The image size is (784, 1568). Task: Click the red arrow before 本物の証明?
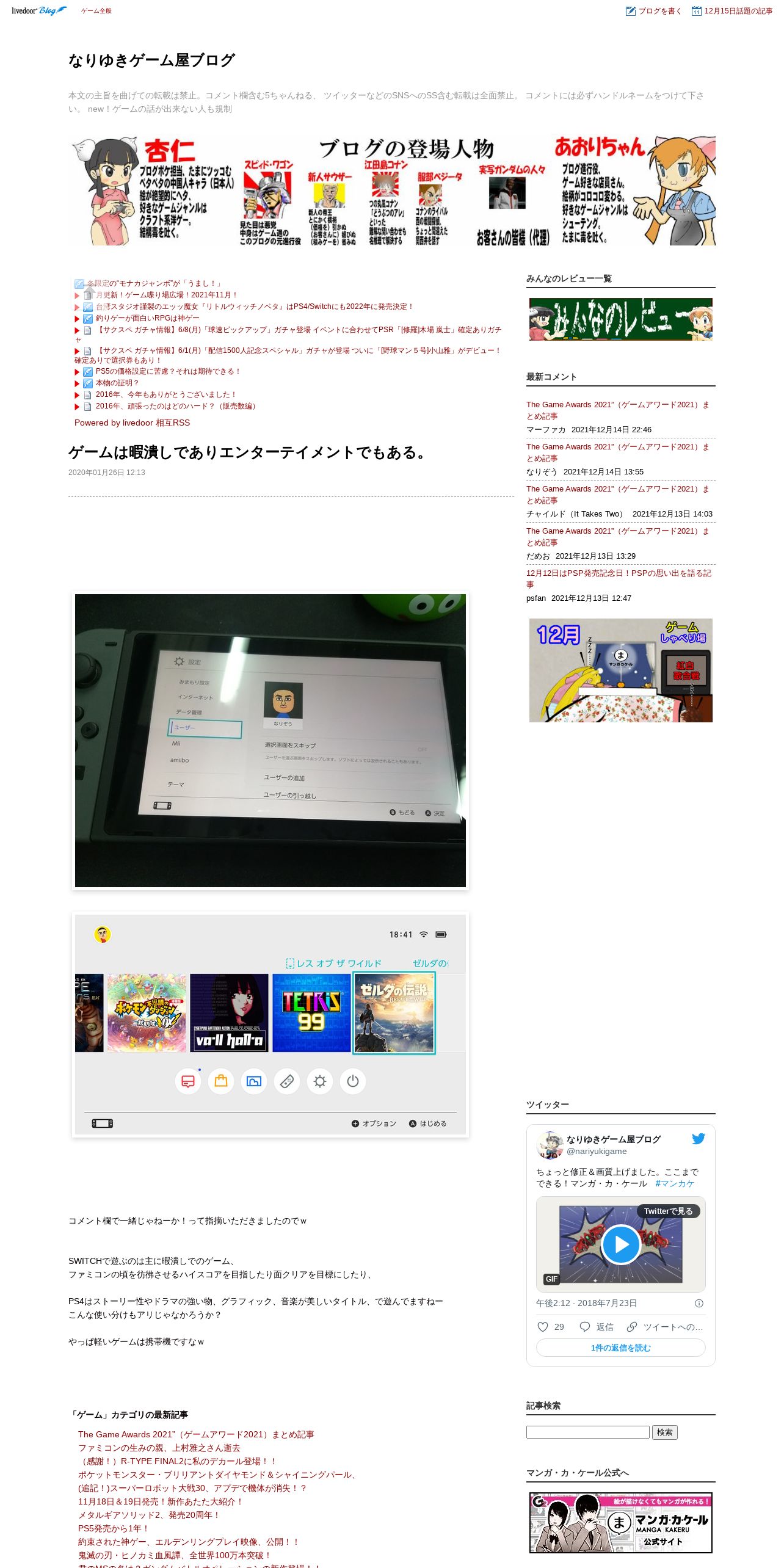78,383
